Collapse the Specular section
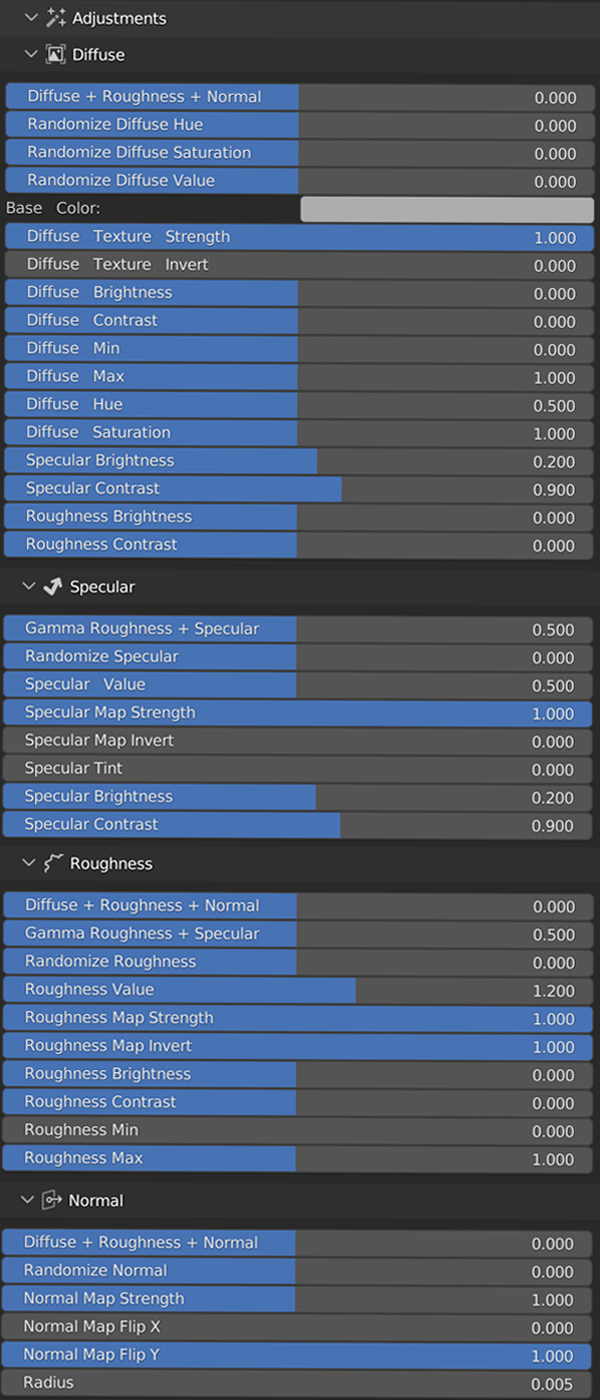This screenshot has width=600, height=1400. point(31,587)
